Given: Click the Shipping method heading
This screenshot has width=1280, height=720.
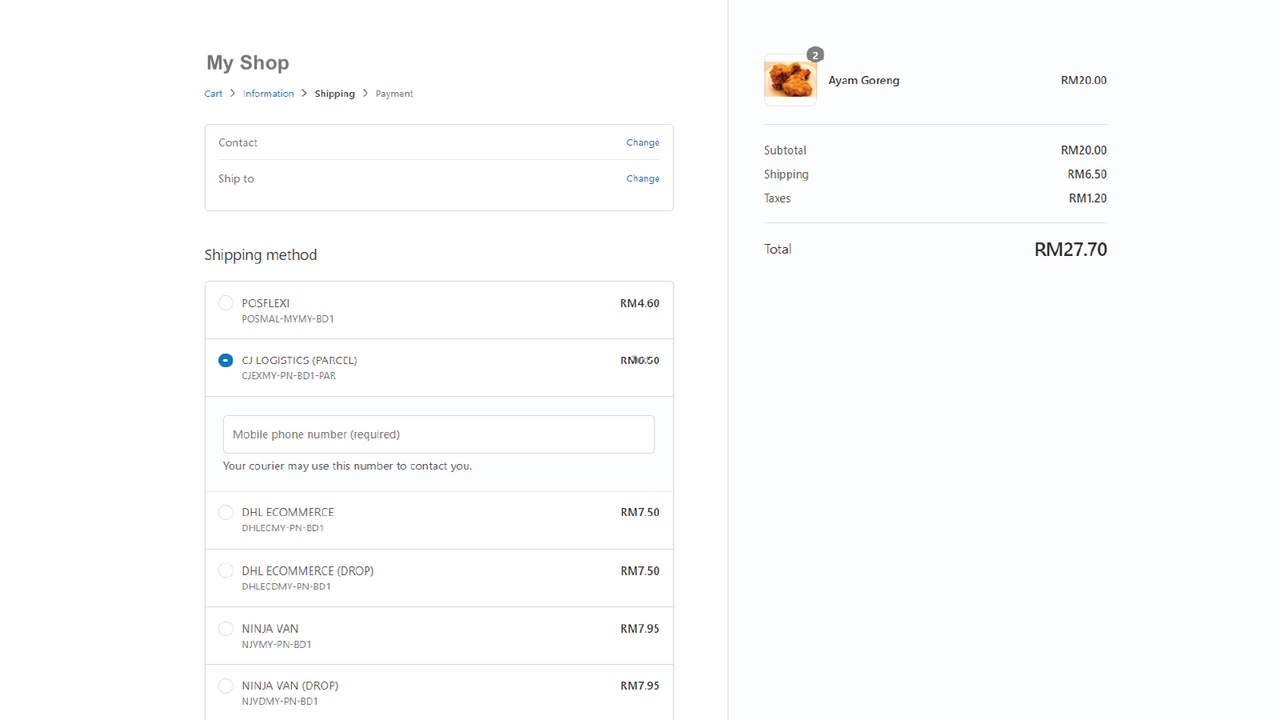Looking at the screenshot, I should click(x=261, y=255).
